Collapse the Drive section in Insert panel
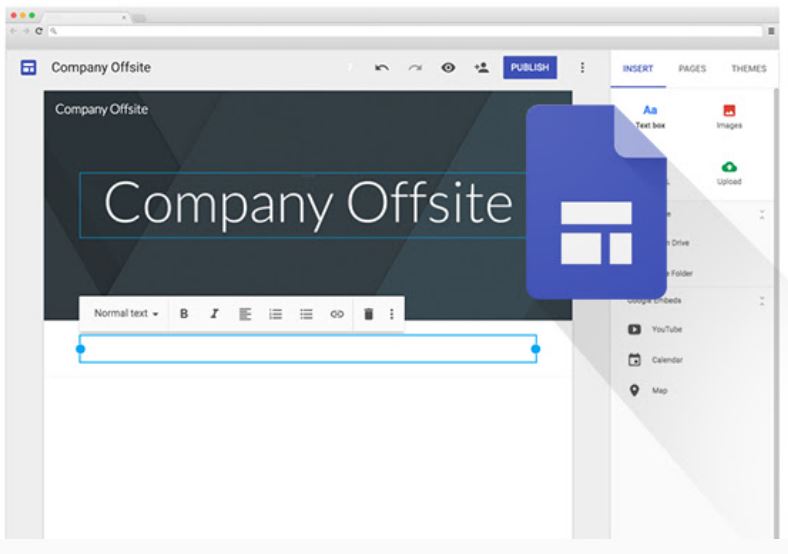 coord(762,215)
